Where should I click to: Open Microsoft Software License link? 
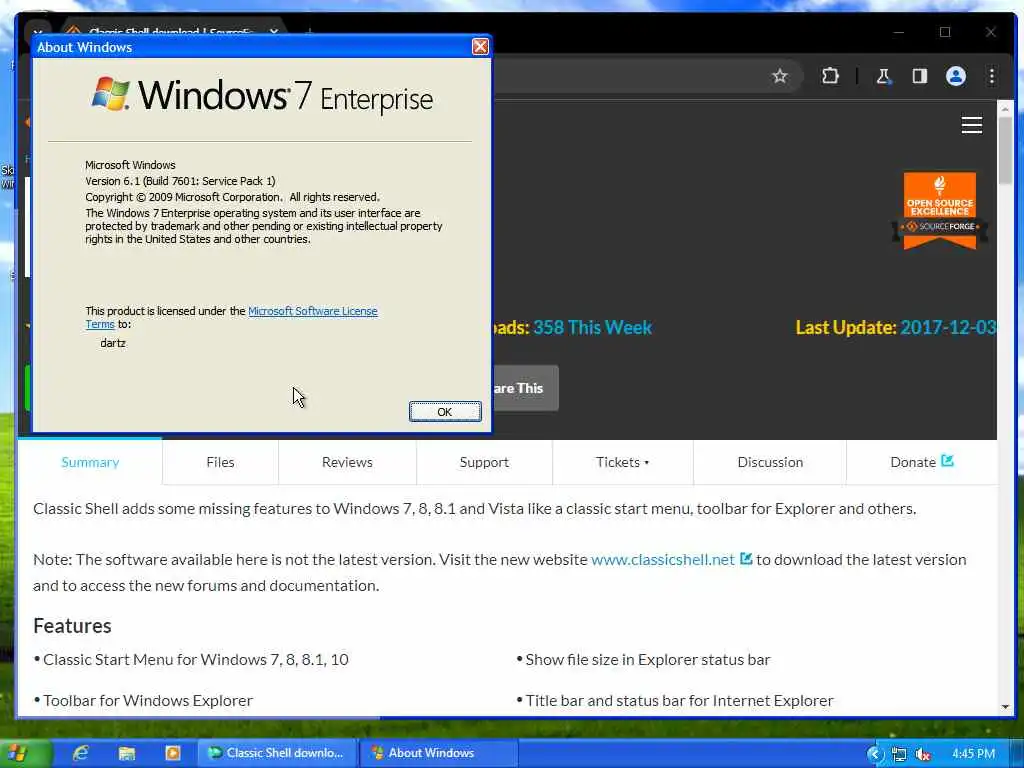[313, 311]
